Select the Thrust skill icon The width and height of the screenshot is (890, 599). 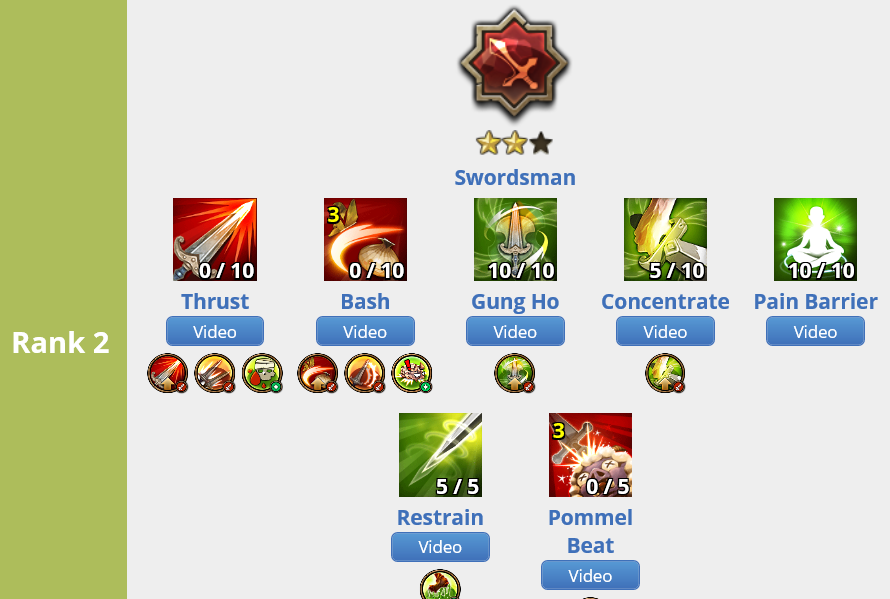tap(215, 240)
